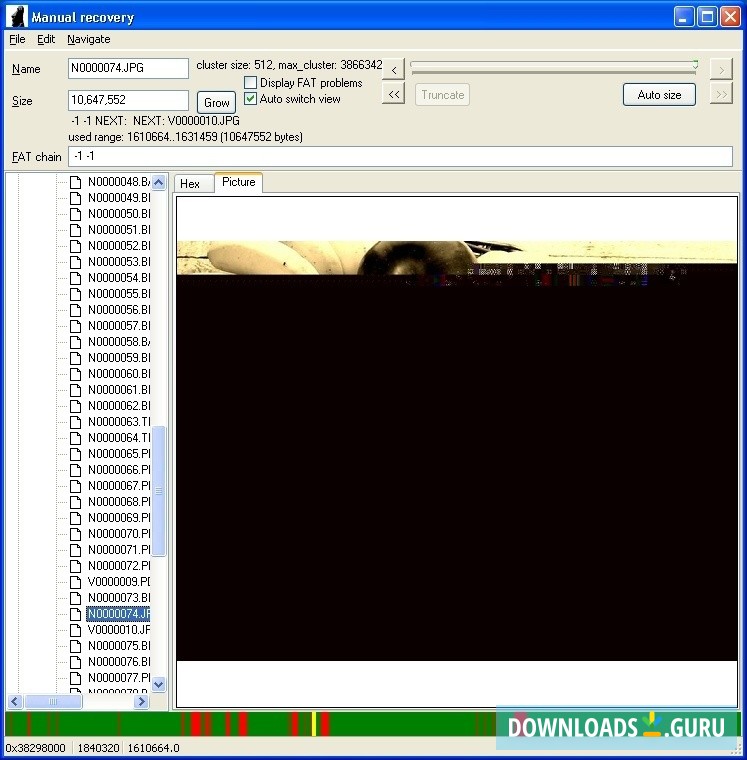Viewport: 747px width, 760px height.
Task: Click file tree scroll up arrow
Action: (x=159, y=182)
